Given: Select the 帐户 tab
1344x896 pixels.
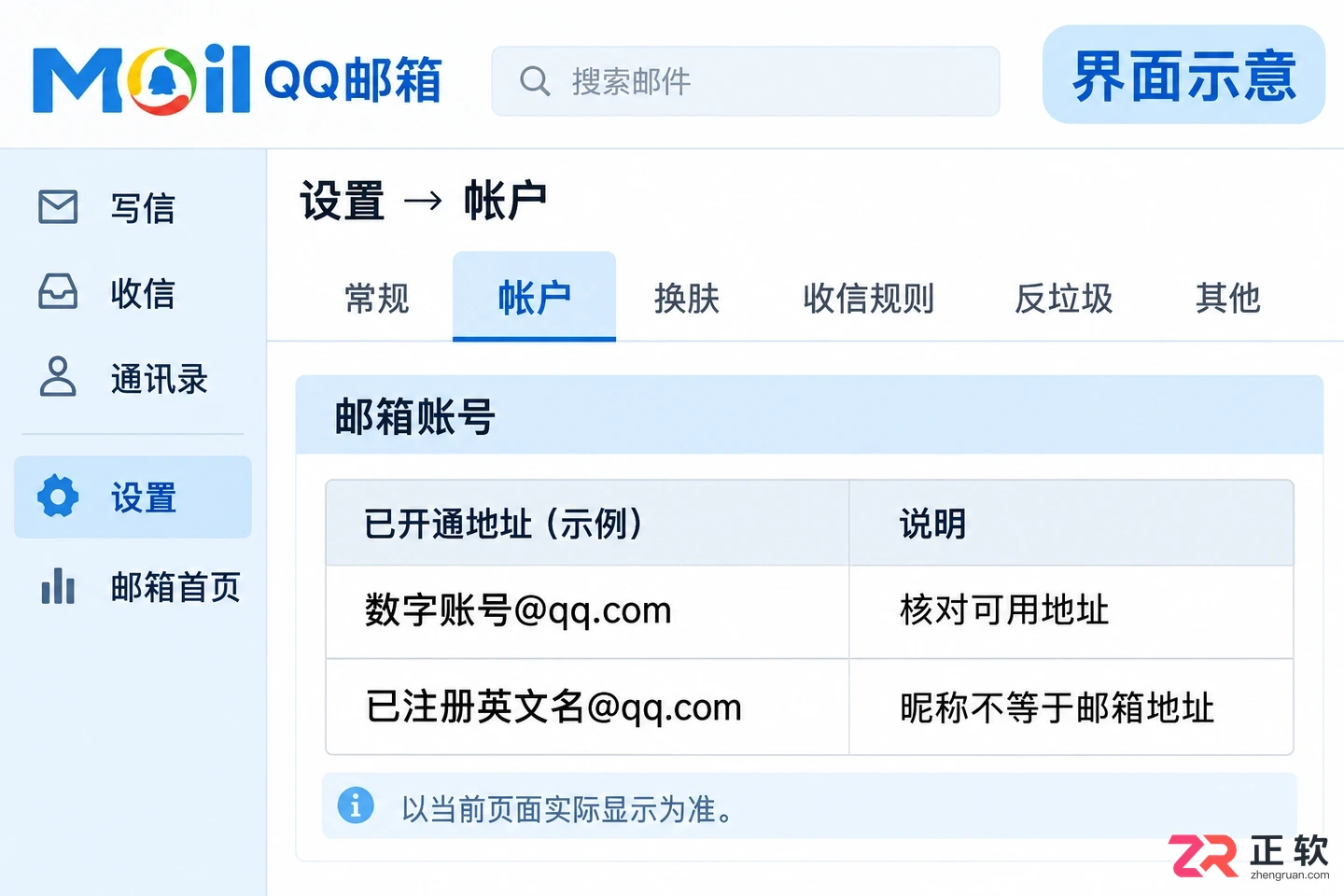Looking at the screenshot, I should [x=534, y=297].
